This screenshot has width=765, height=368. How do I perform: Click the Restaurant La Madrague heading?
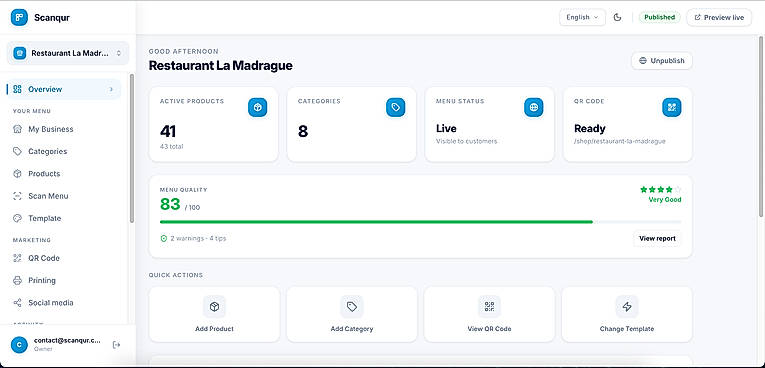point(221,65)
